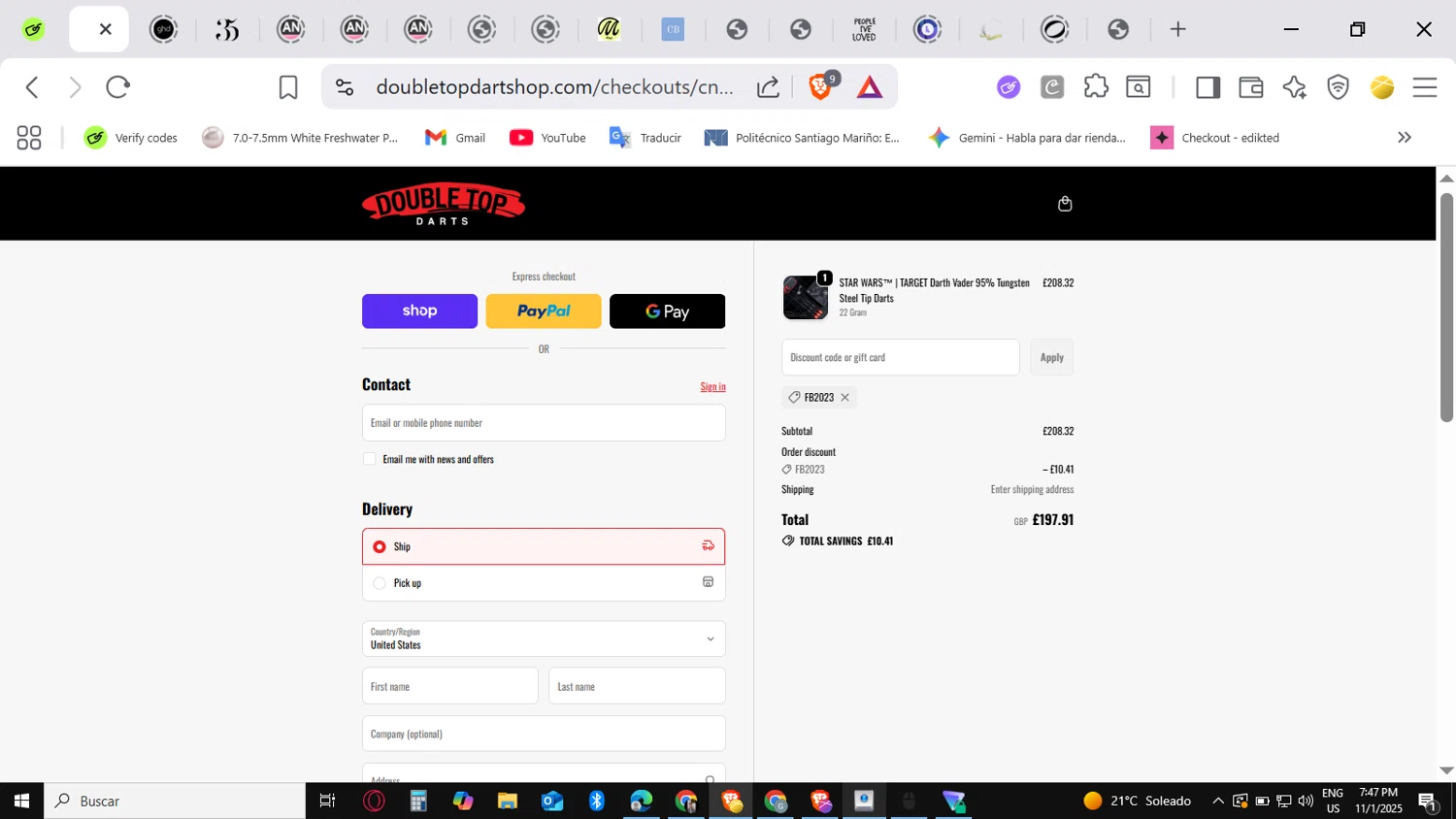Check Email me with news and offers

point(370,459)
